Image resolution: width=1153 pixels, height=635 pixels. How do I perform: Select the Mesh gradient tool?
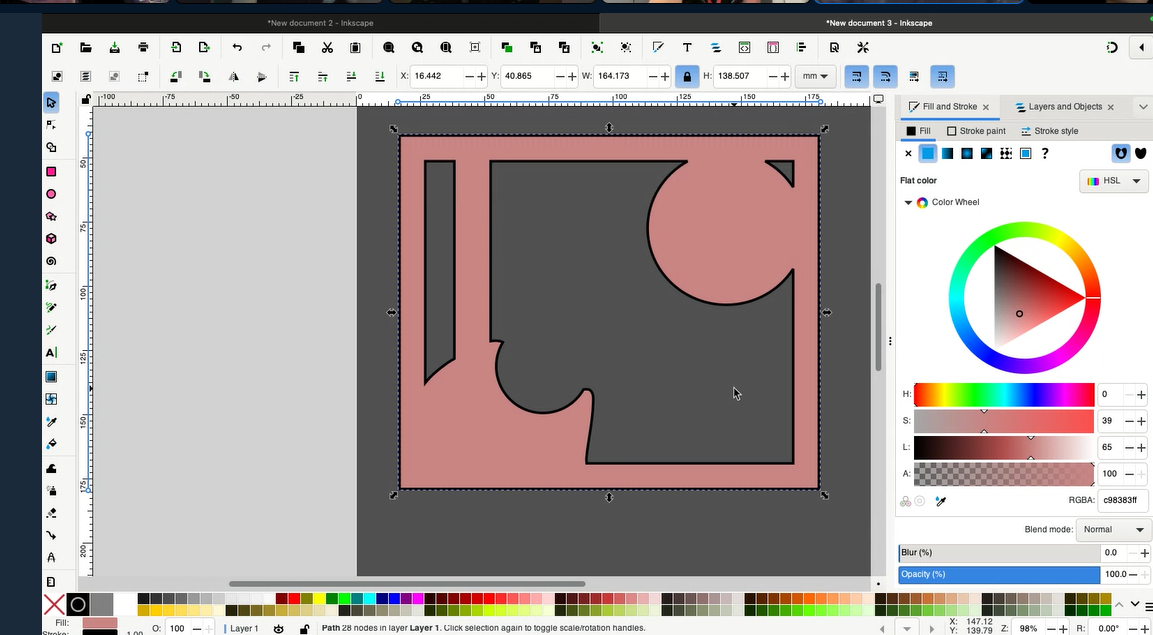51,399
